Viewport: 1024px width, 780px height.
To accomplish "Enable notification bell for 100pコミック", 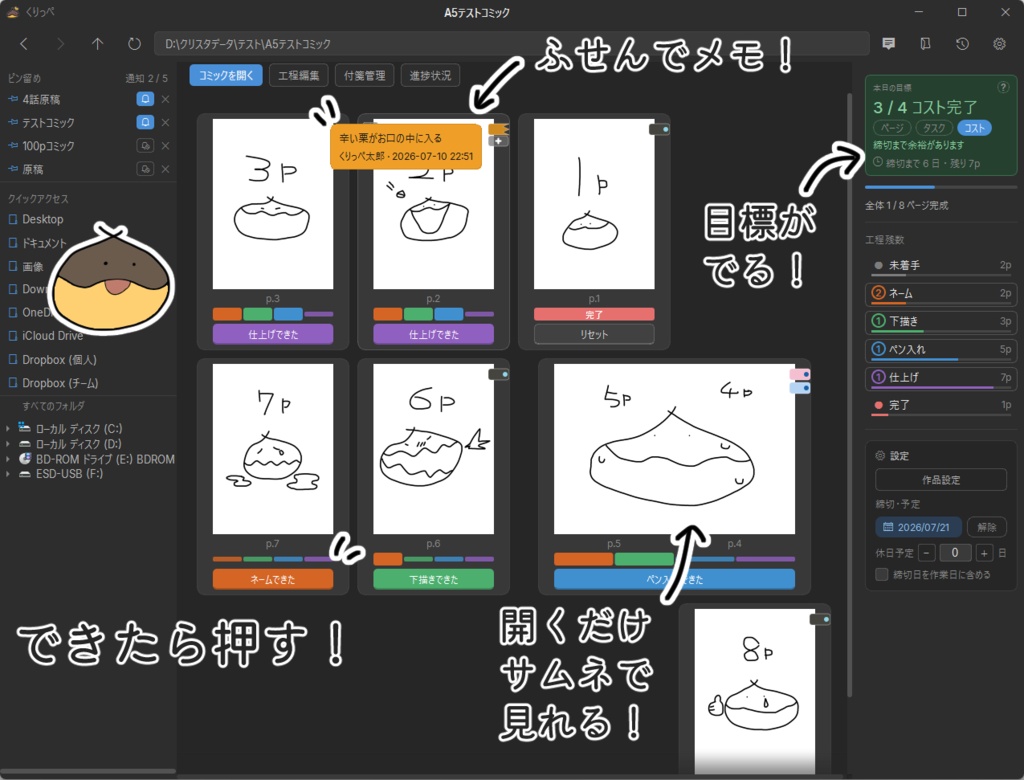I will 145,146.
